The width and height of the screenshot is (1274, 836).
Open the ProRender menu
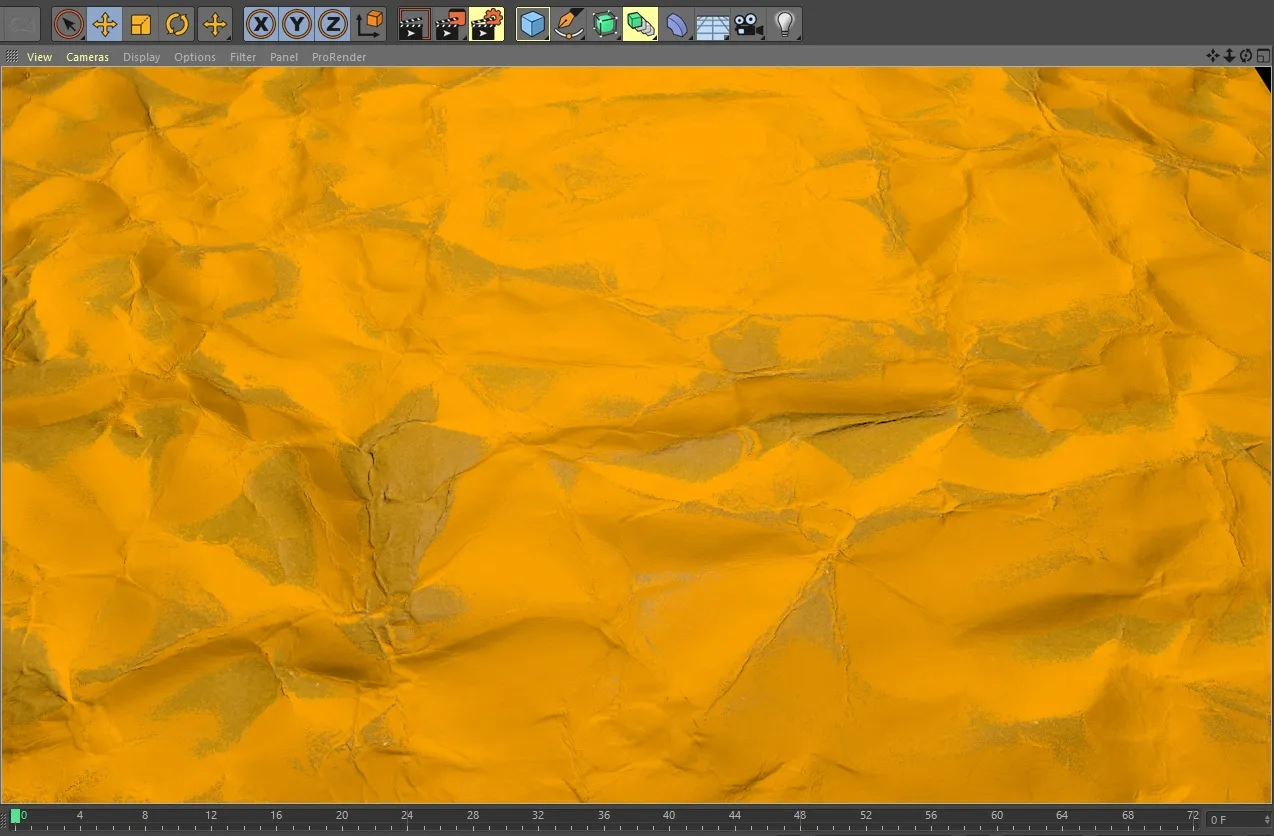(339, 57)
